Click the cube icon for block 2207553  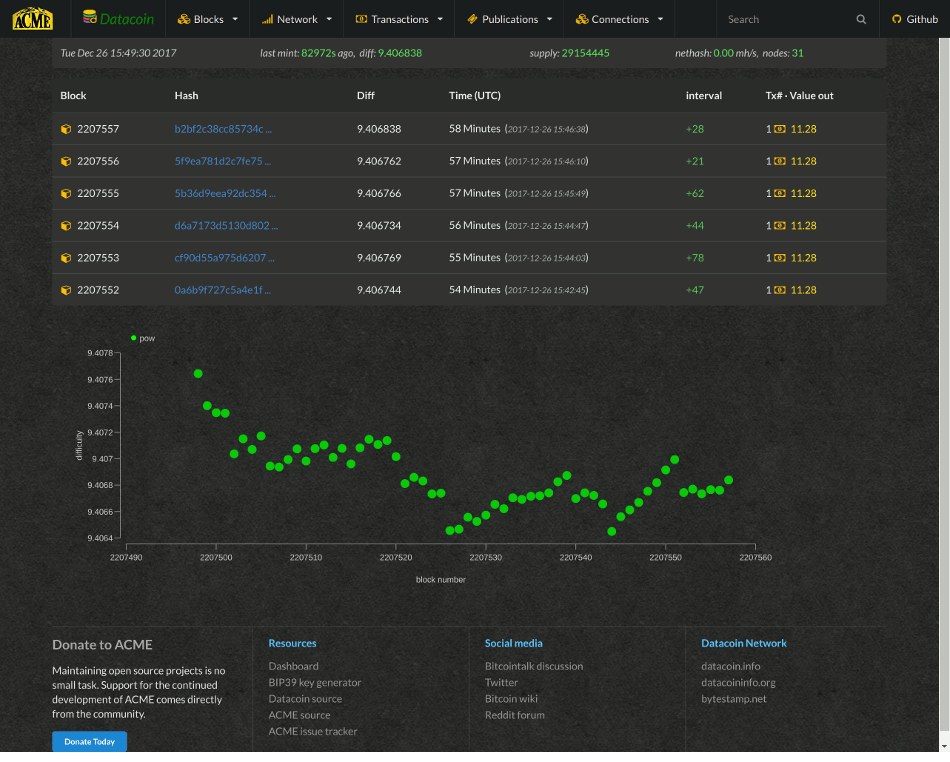[66, 257]
